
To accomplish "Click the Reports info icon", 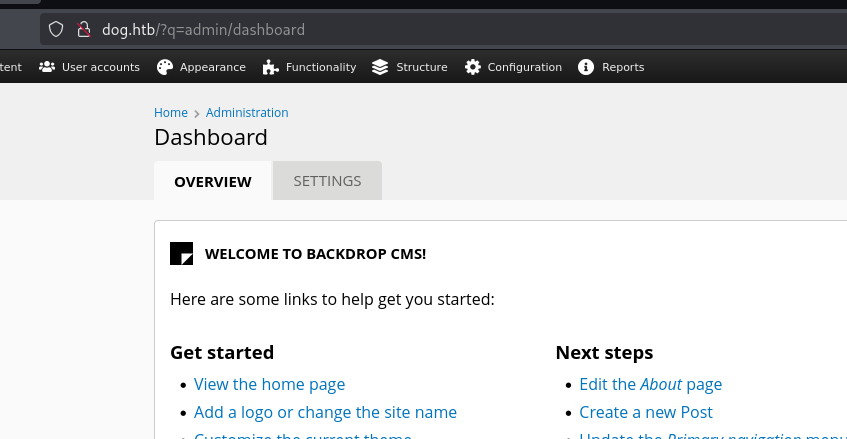I will pos(586,67).
